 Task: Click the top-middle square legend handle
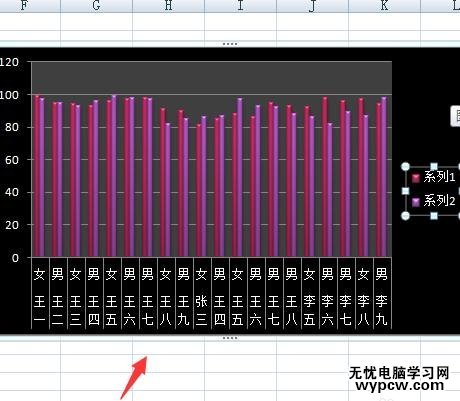pyautogui.click(x=434, y=167)
